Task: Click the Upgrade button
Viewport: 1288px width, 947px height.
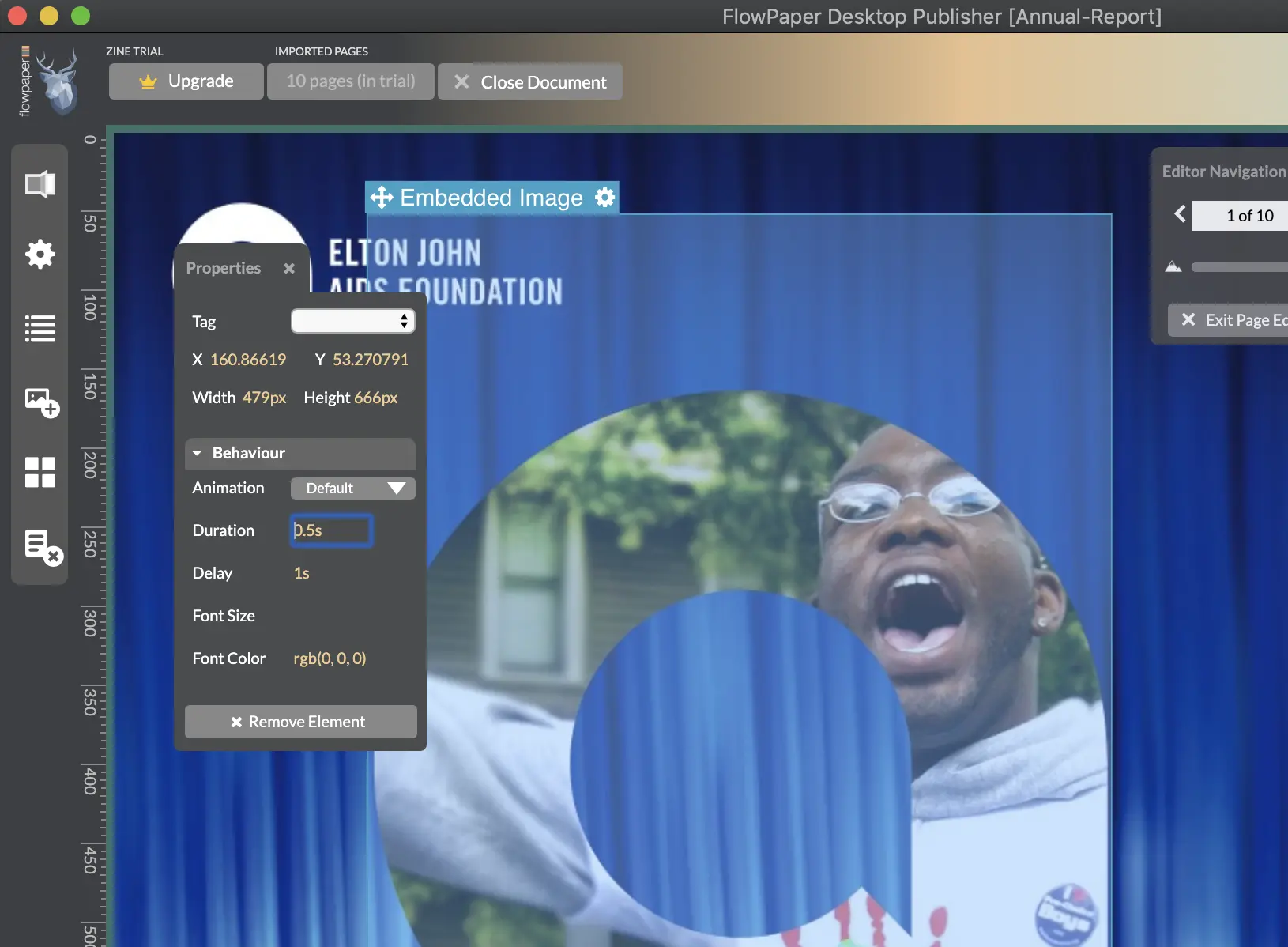Action: point(186,81)
